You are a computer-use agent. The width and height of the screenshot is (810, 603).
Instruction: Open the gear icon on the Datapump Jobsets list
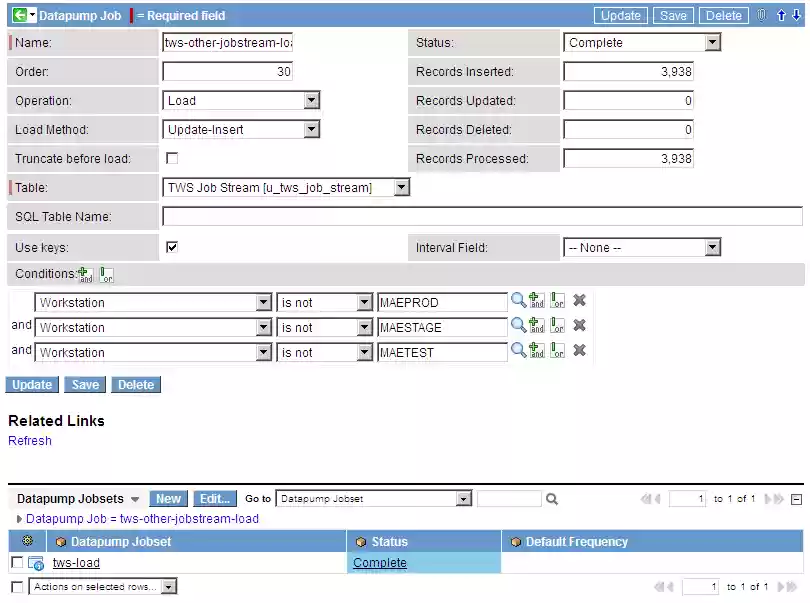28,541
